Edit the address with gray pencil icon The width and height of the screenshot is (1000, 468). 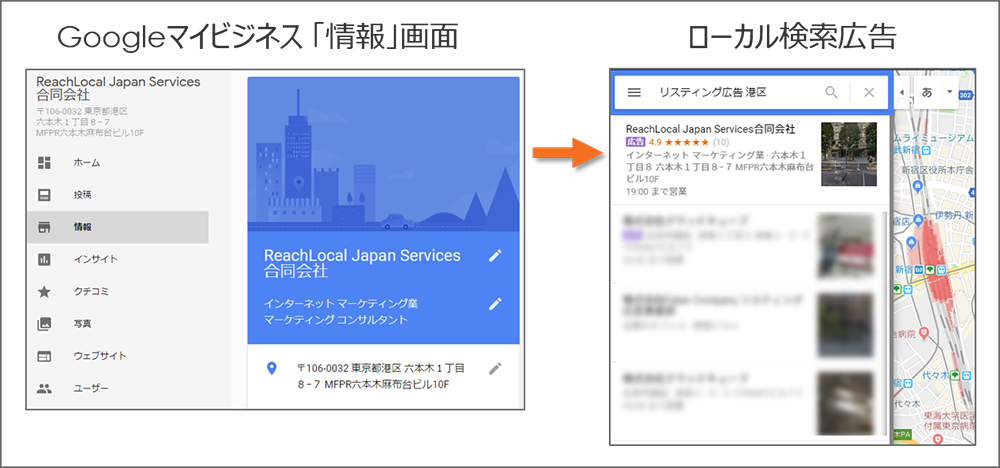(495, 369)
